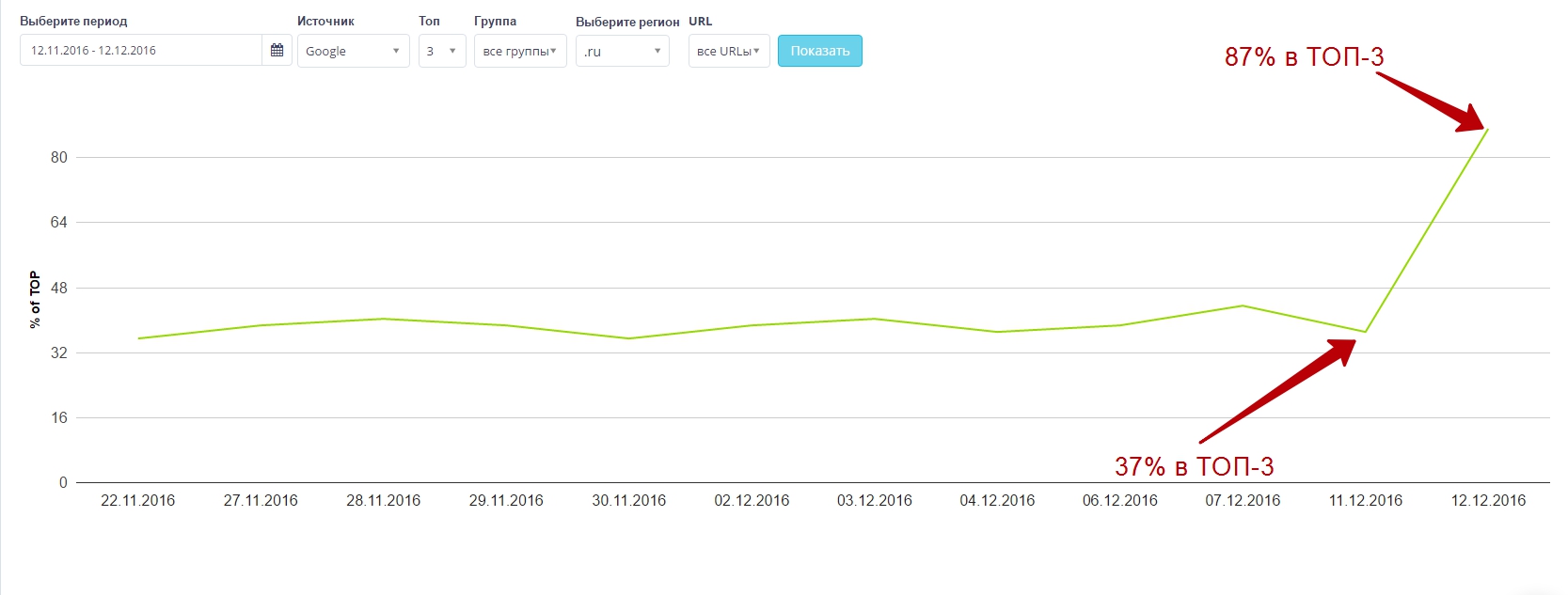Click the 30.11.2016 x-axis label
This screenshot has width=1568, height=595.
pos(628,500)
